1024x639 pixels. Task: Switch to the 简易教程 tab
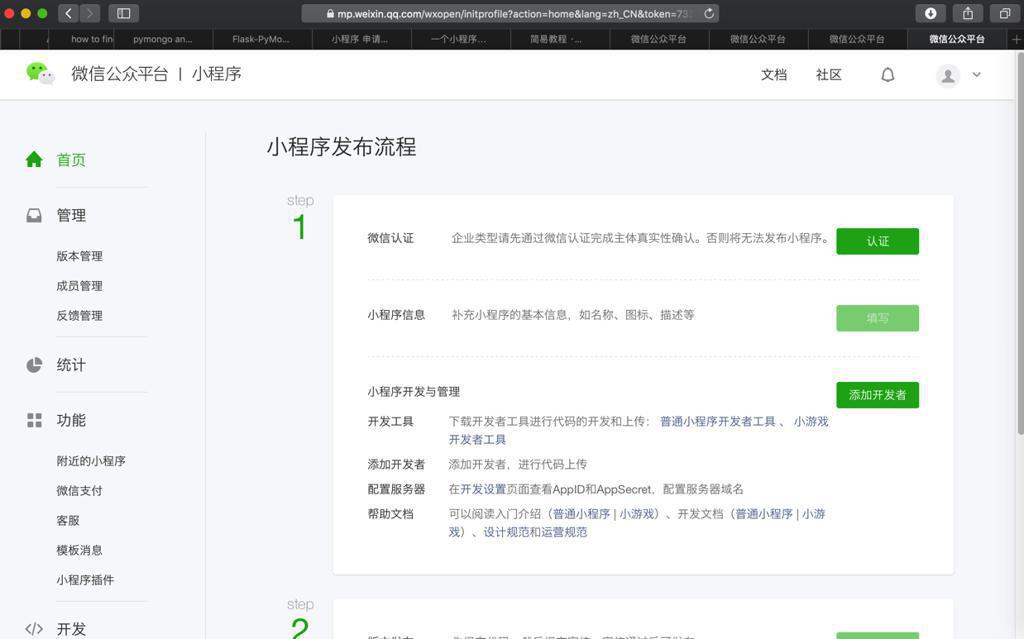[556, 39]
